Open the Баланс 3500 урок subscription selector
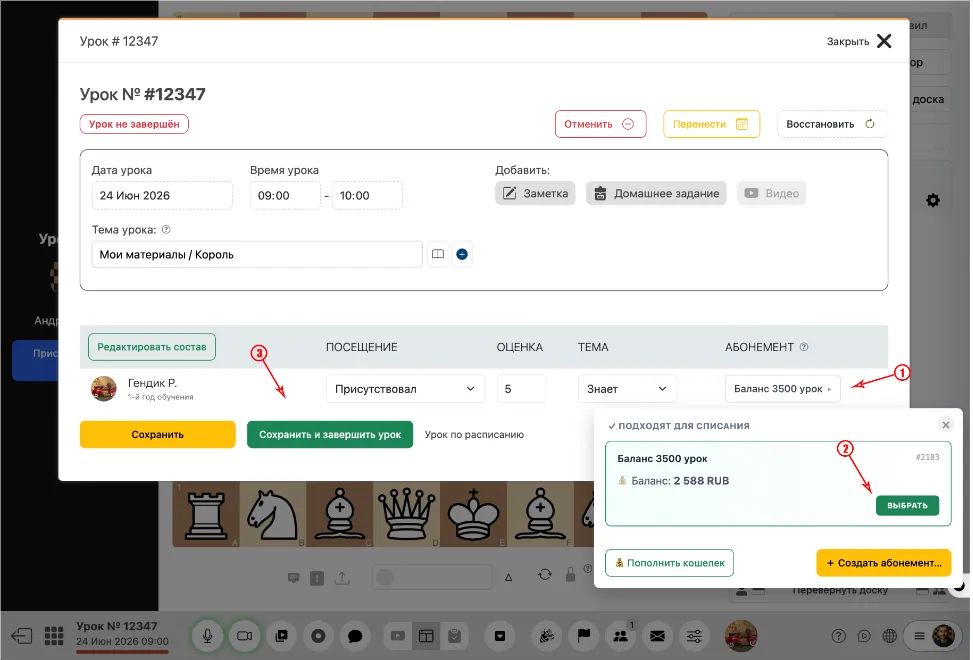Screen dimensions: 973x660 782,389
